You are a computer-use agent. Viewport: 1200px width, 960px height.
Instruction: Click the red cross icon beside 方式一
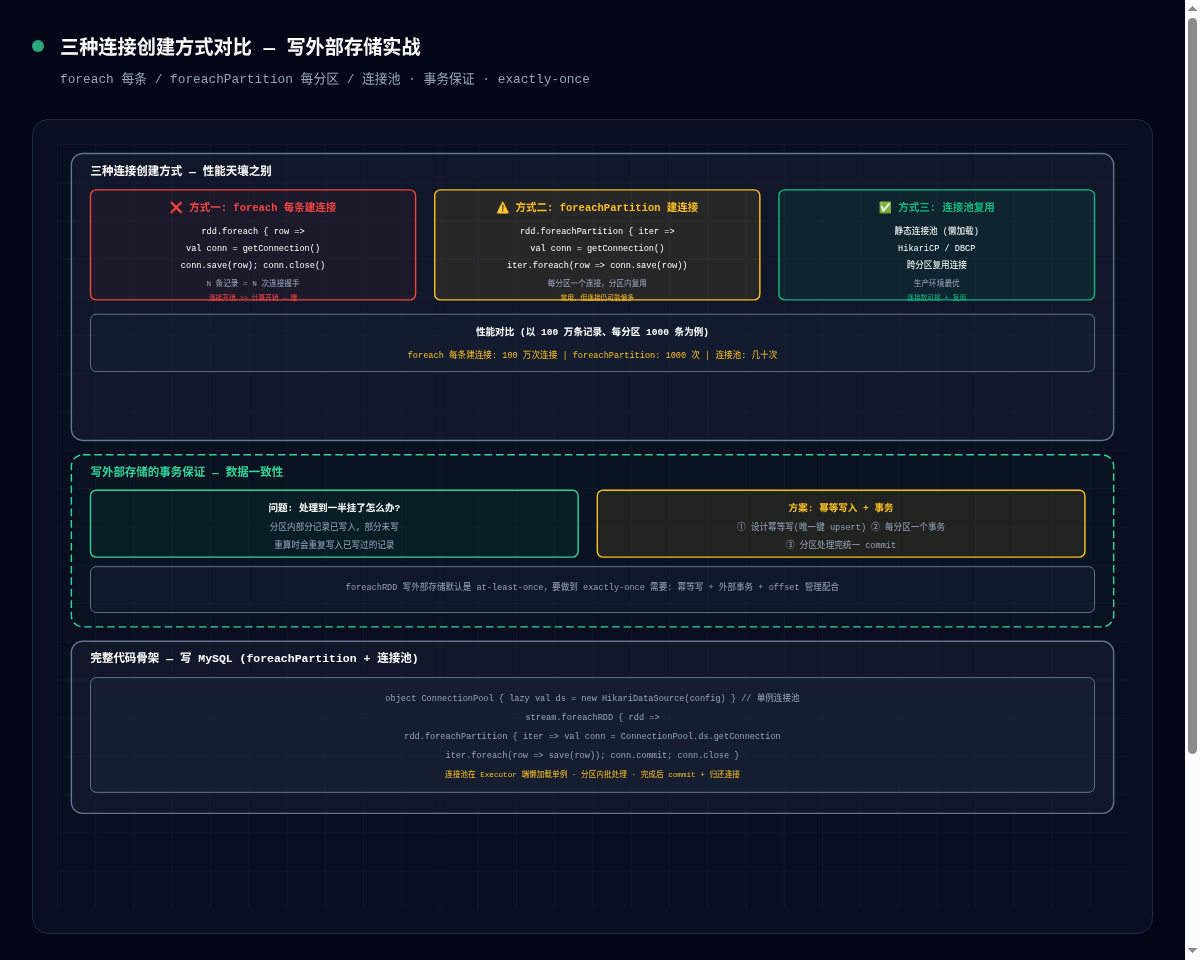point(176,208)
